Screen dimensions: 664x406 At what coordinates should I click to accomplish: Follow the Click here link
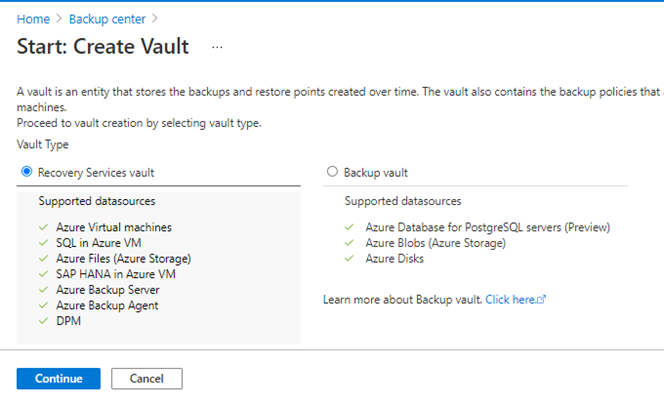tap(510, 299)
